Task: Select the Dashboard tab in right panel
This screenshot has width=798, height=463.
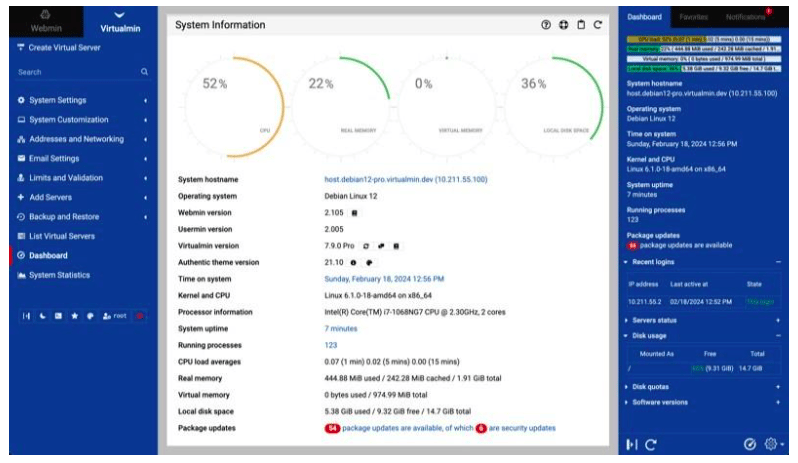Action: click(644, 17)
